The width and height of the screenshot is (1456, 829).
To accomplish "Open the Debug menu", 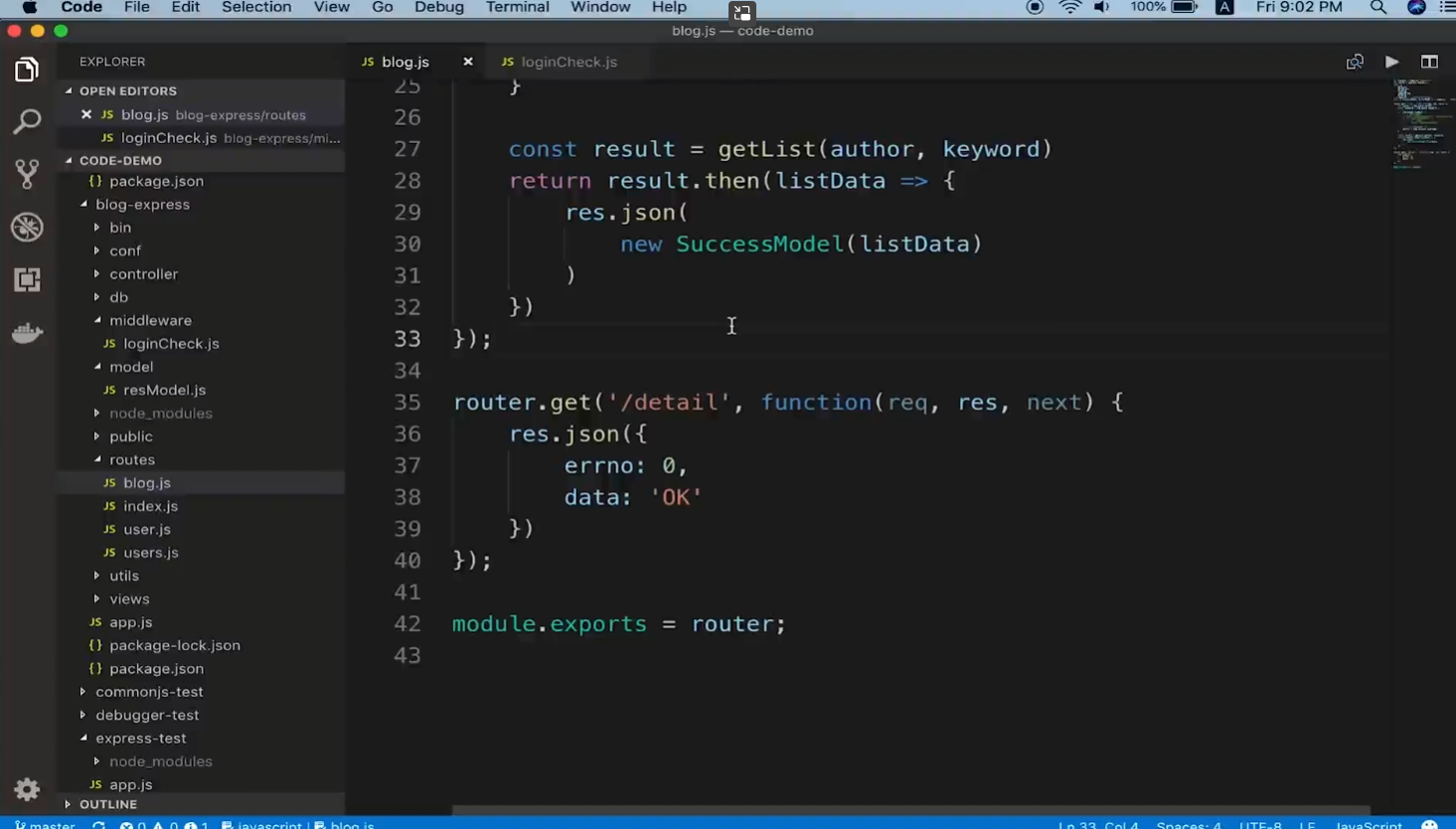I will tap(439, 8).
